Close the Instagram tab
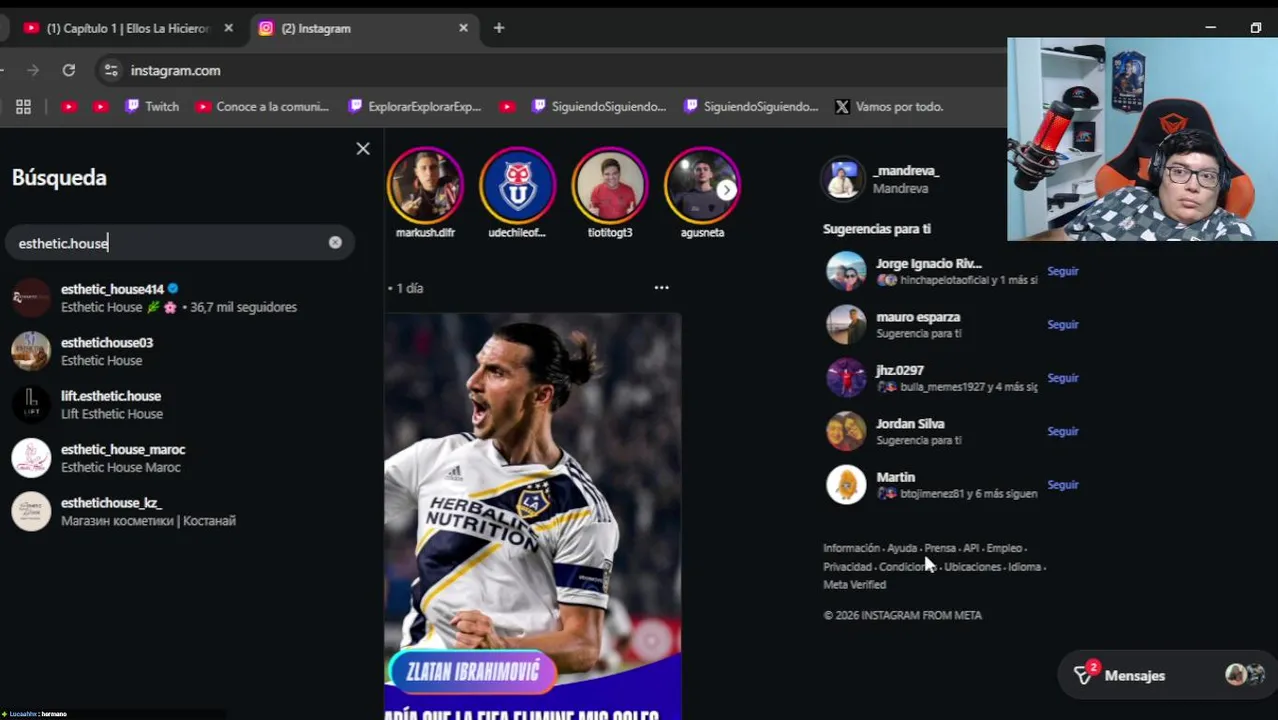The width and height of the screenshot is (1278, 720). pos(463,28)
